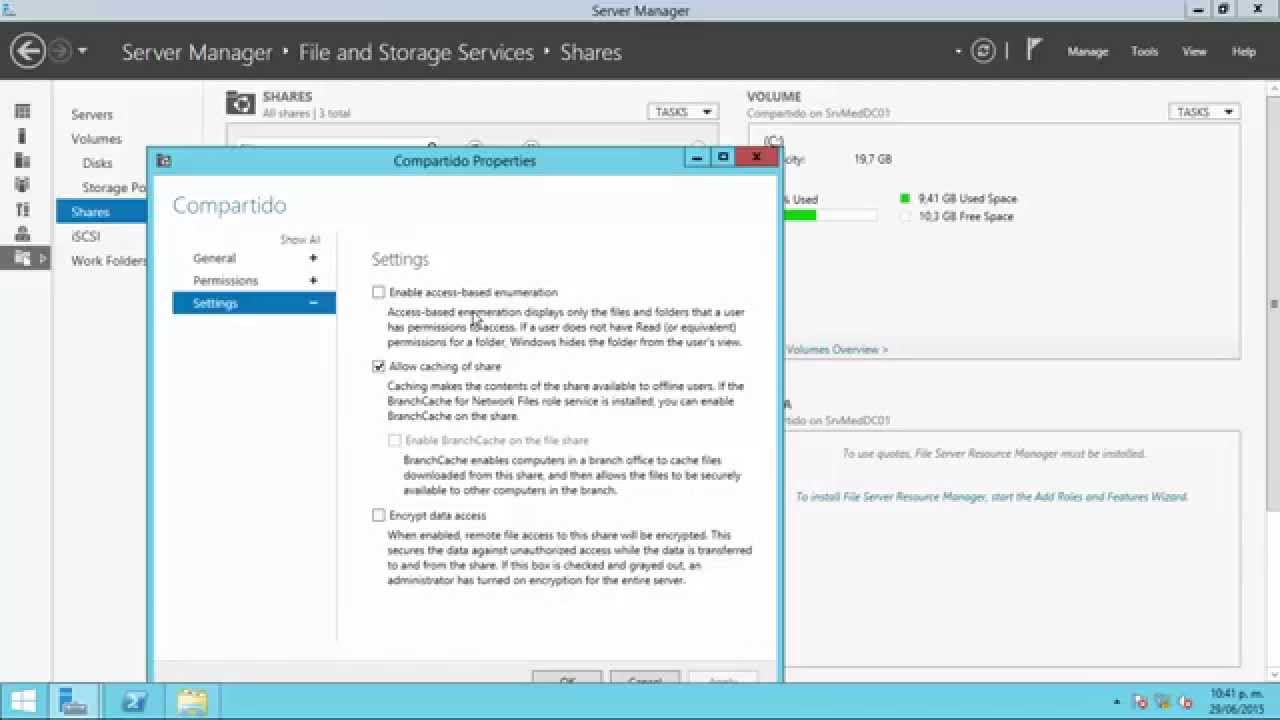Image resolution: width=1280 pixels, height=720 pixels.
Task: Click the Action Center flag tray icon
Action: [x=1140, y=703]
